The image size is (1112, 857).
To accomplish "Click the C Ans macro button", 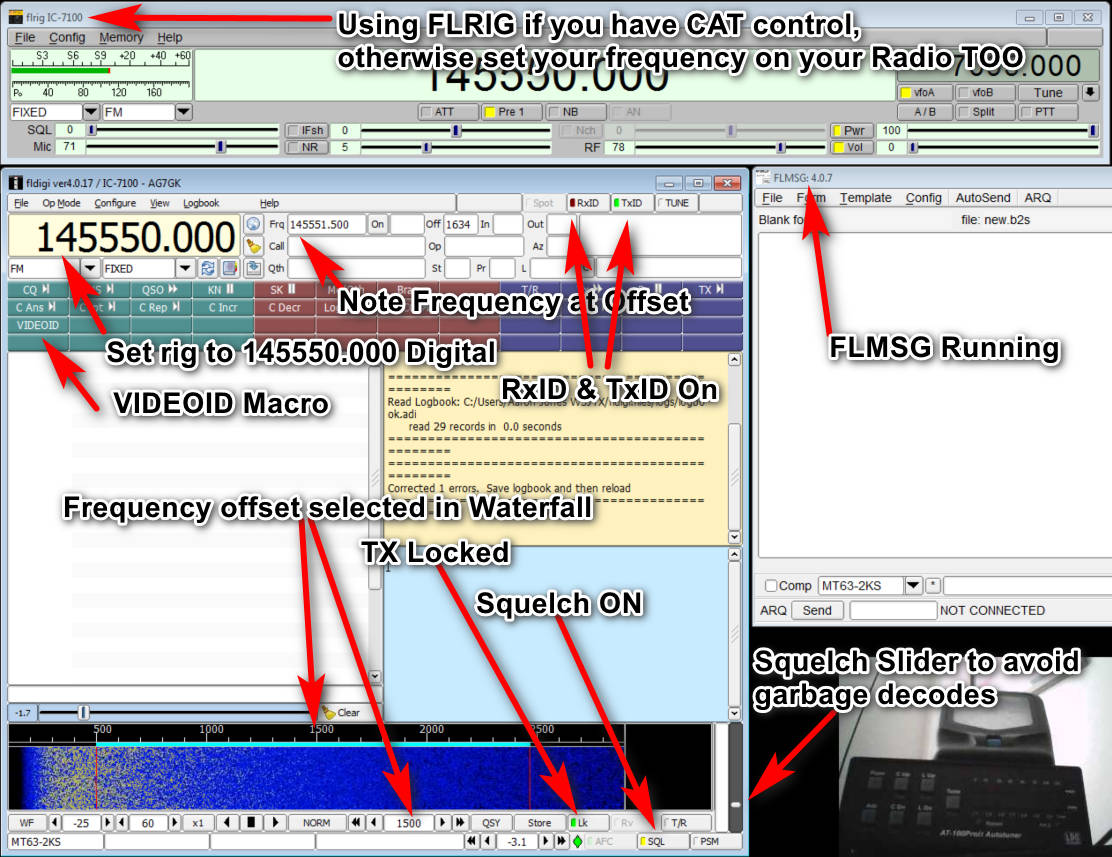I will pyautogui.click(x=38, y=307).
